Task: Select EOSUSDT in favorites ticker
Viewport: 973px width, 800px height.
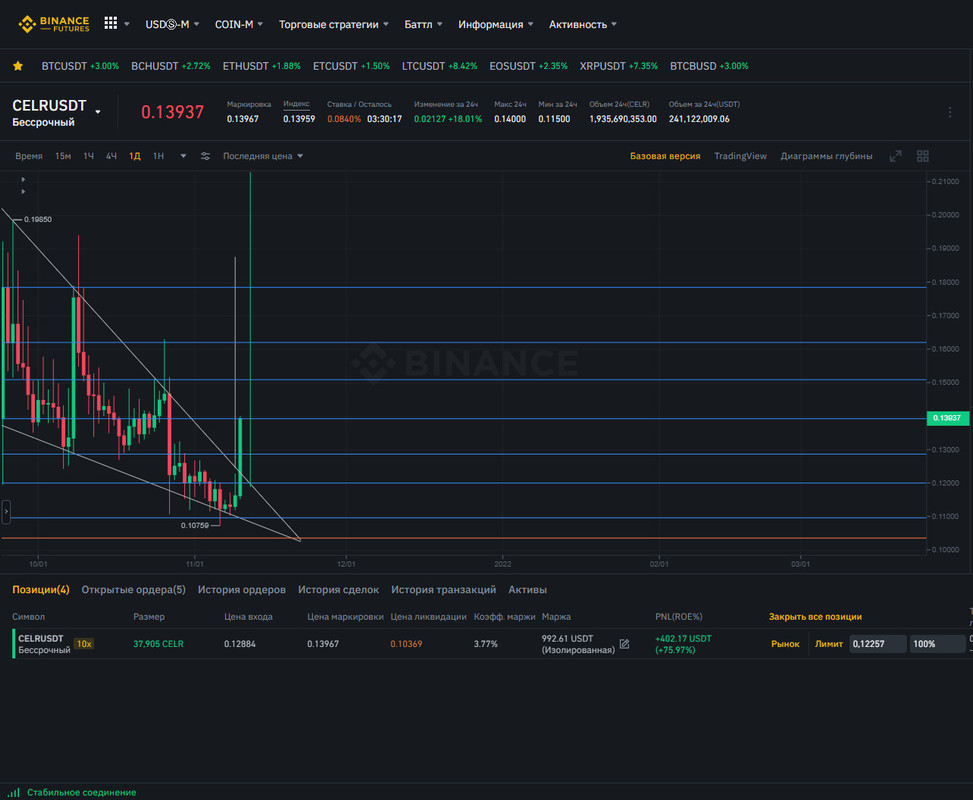Action: [528, 66]
